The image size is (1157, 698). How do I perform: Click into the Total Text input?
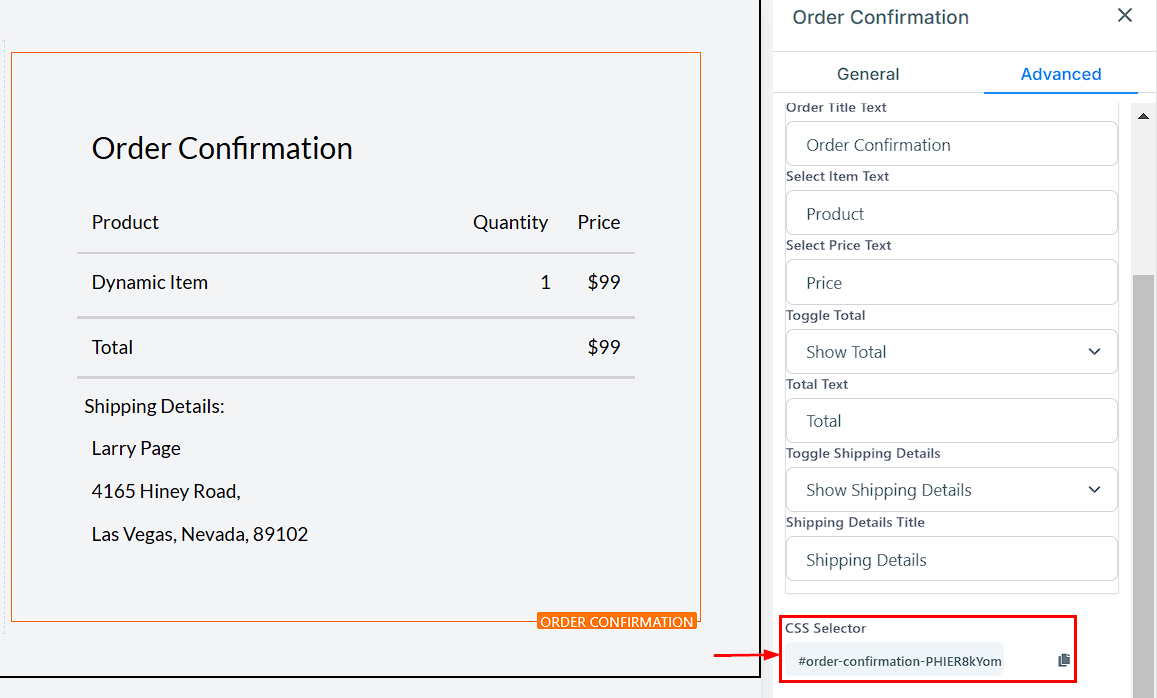[x=951, y=421]
